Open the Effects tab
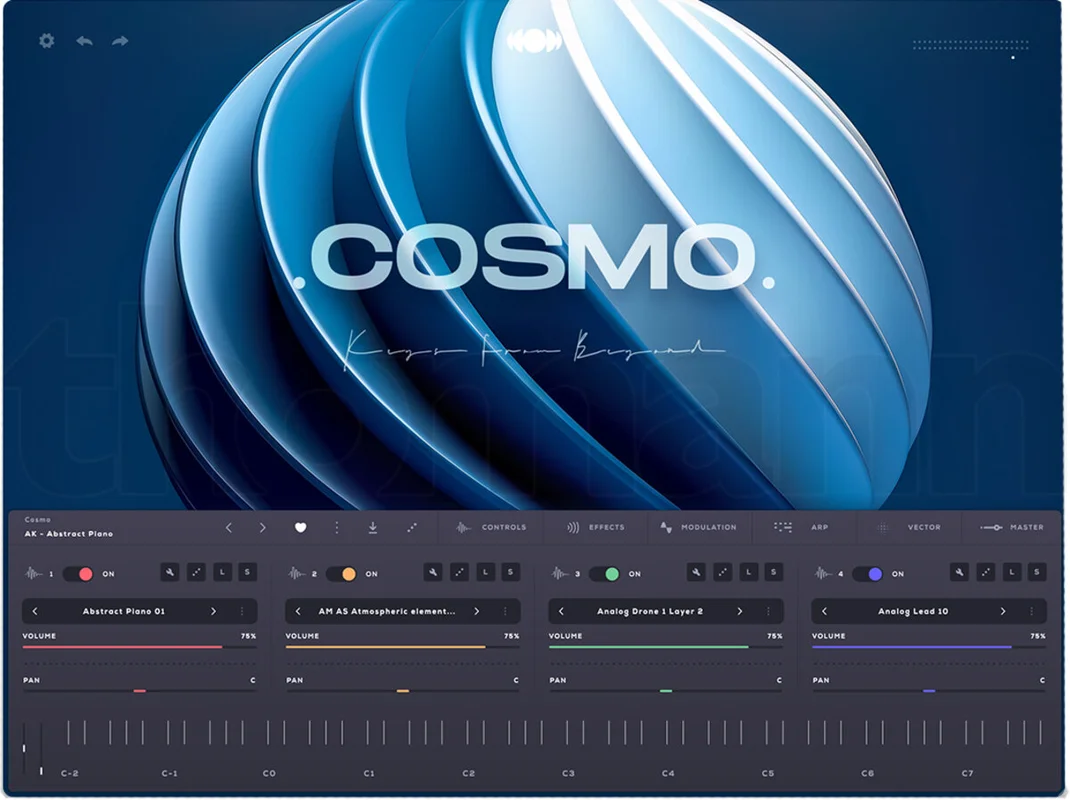The width and height of the screenshot is (1070, 800). tap(595, 528)
